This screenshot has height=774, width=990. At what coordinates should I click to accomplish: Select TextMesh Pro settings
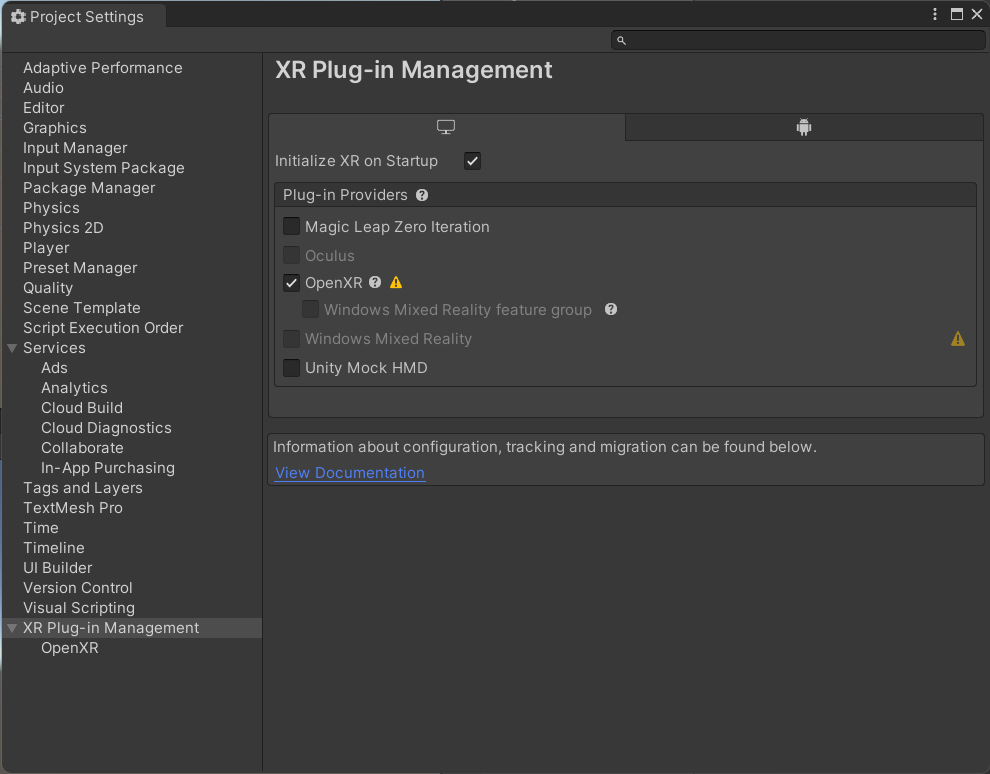73,508
